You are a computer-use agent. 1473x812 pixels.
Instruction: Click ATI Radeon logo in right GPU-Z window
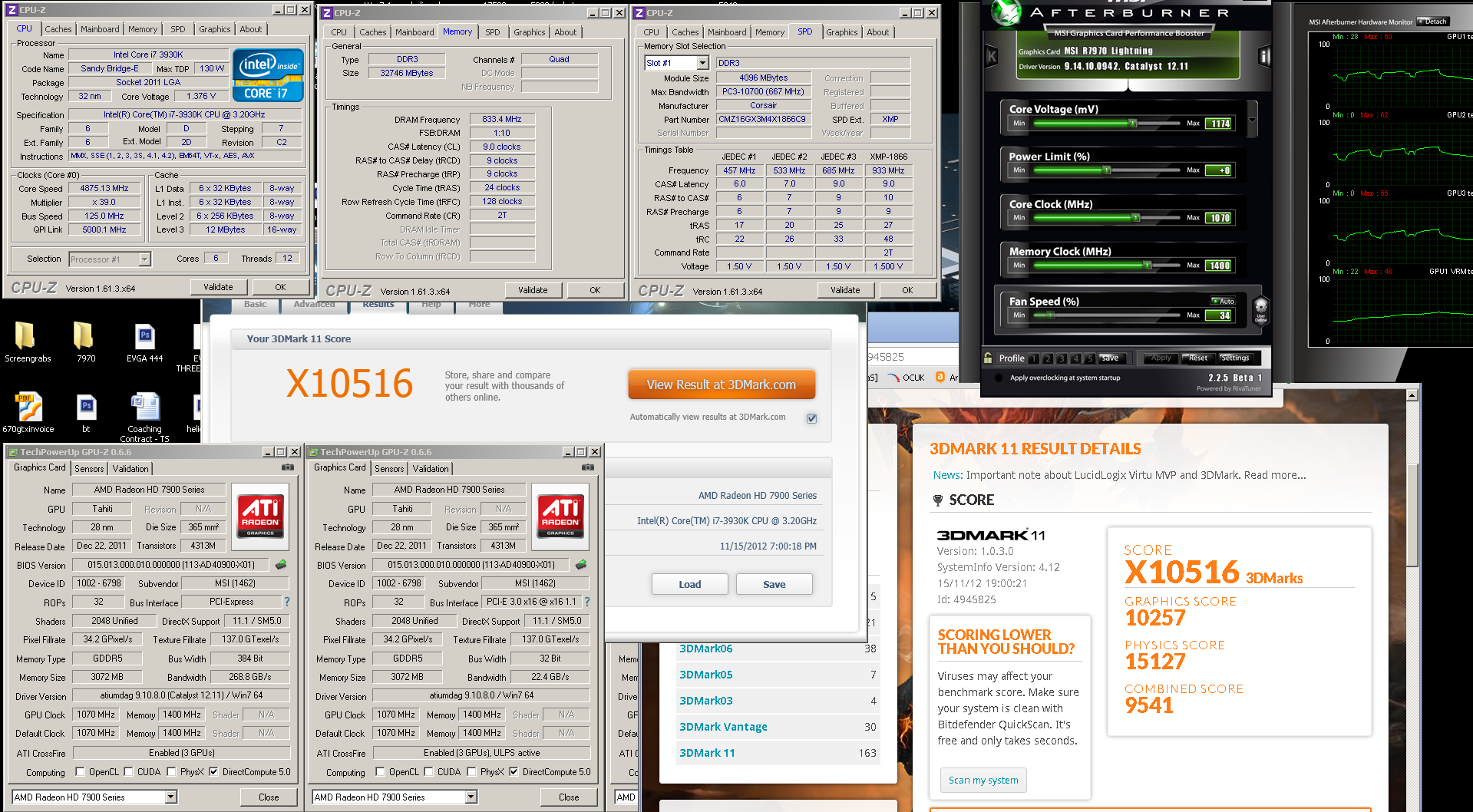pyautogui.click(x=560, y=516)
